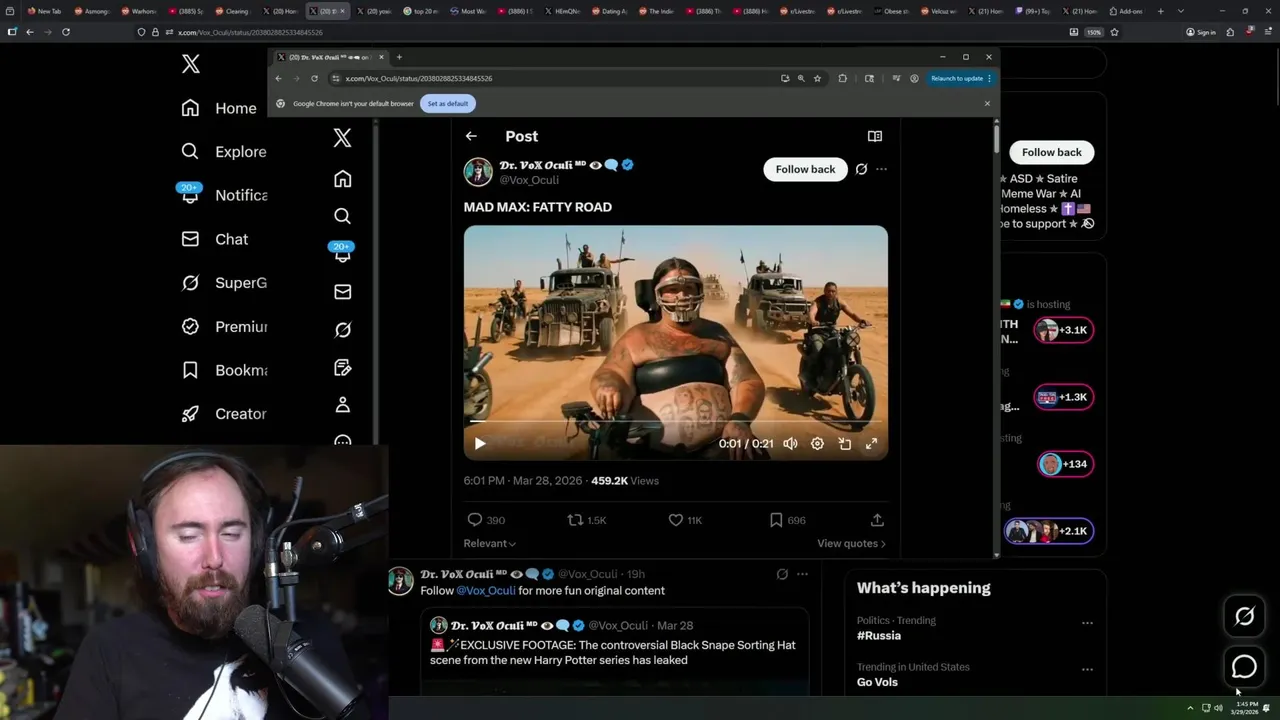Viewport: 1280px width, 720px height.
Task: Open Creator item in background X sidebar
Action: pyautogui.click(x=224, y=414)
